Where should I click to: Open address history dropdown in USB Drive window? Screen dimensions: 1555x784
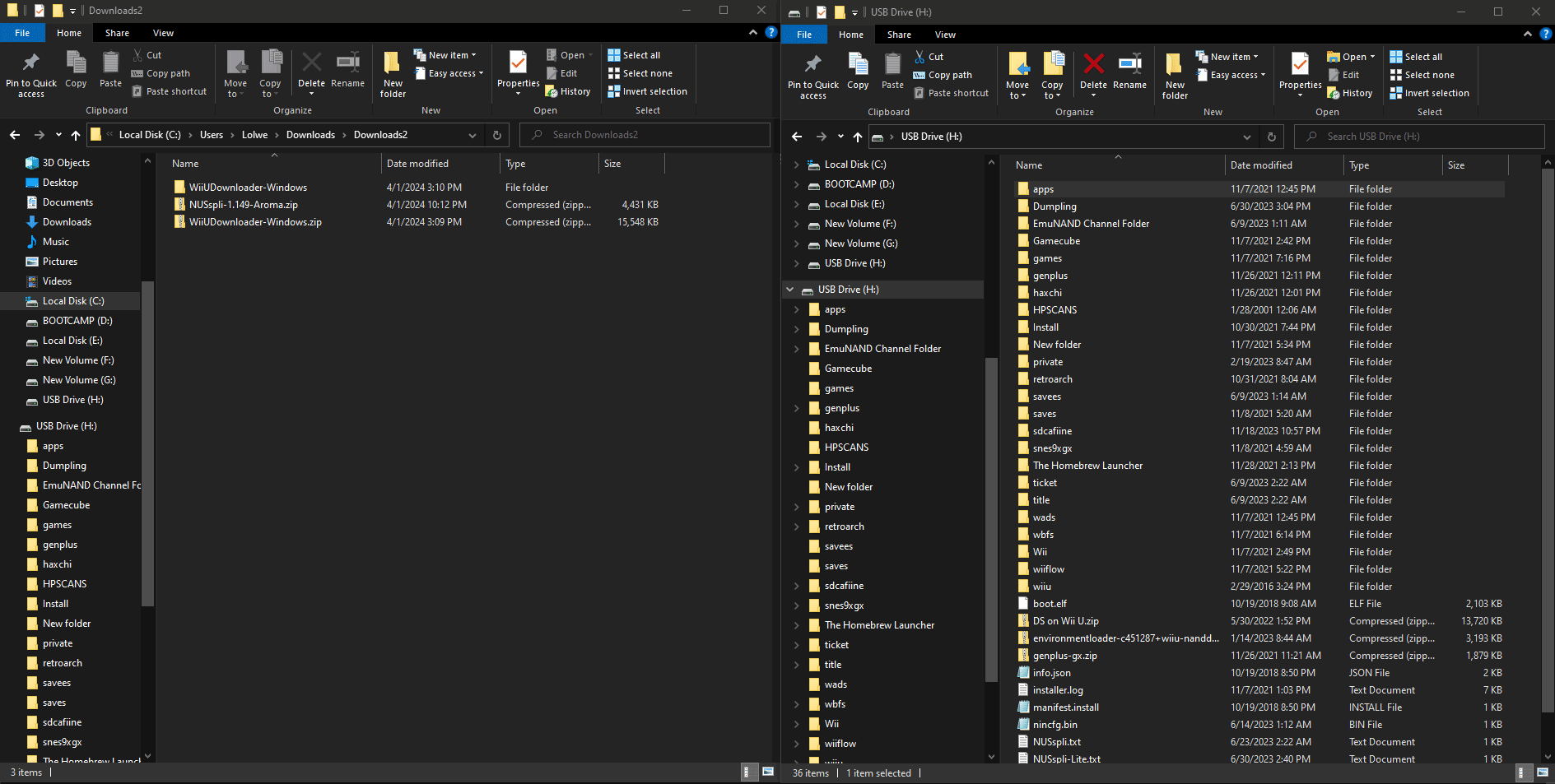[x=1247, y=137]
